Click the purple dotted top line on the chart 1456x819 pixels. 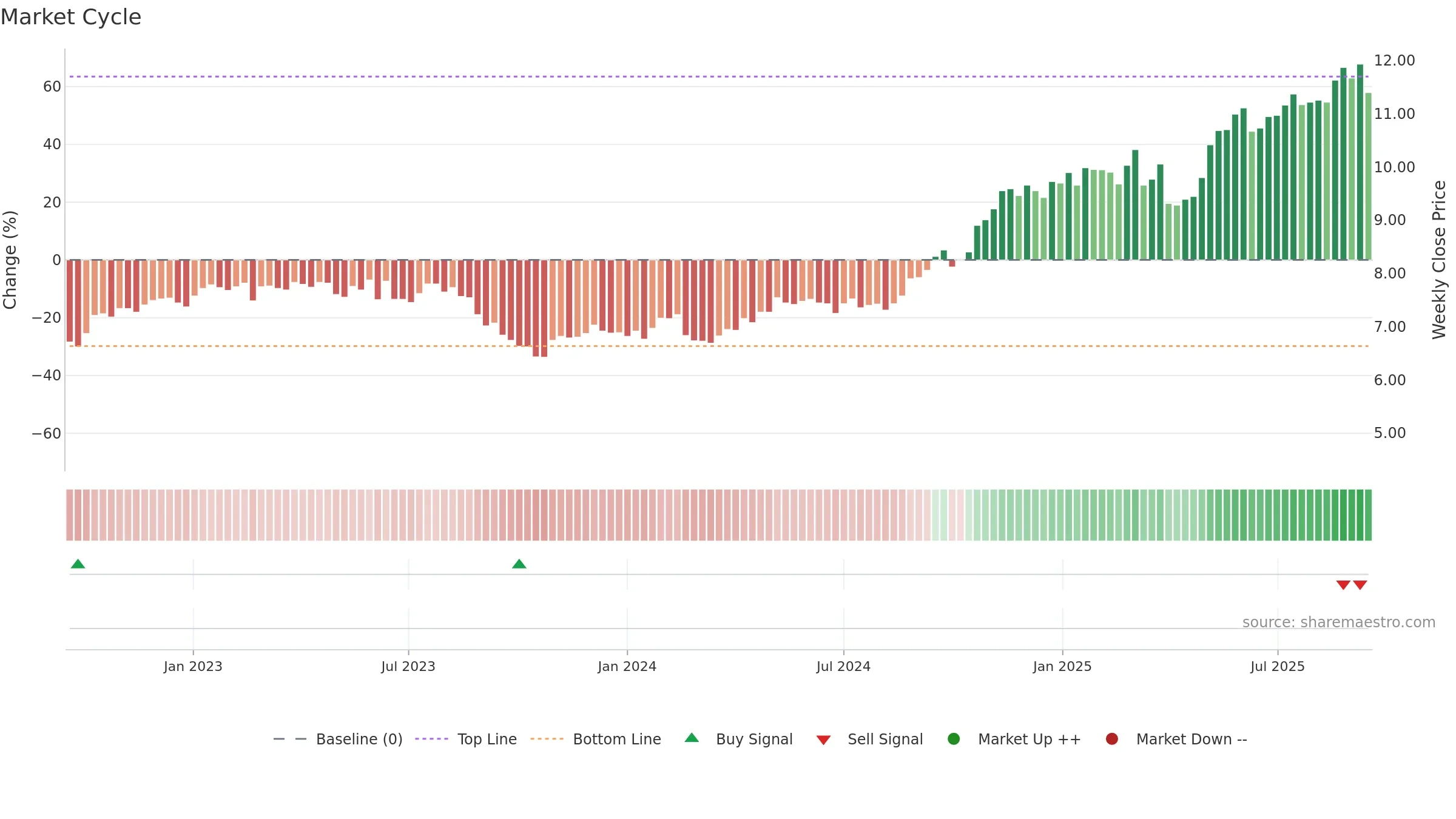pos(719,76)
